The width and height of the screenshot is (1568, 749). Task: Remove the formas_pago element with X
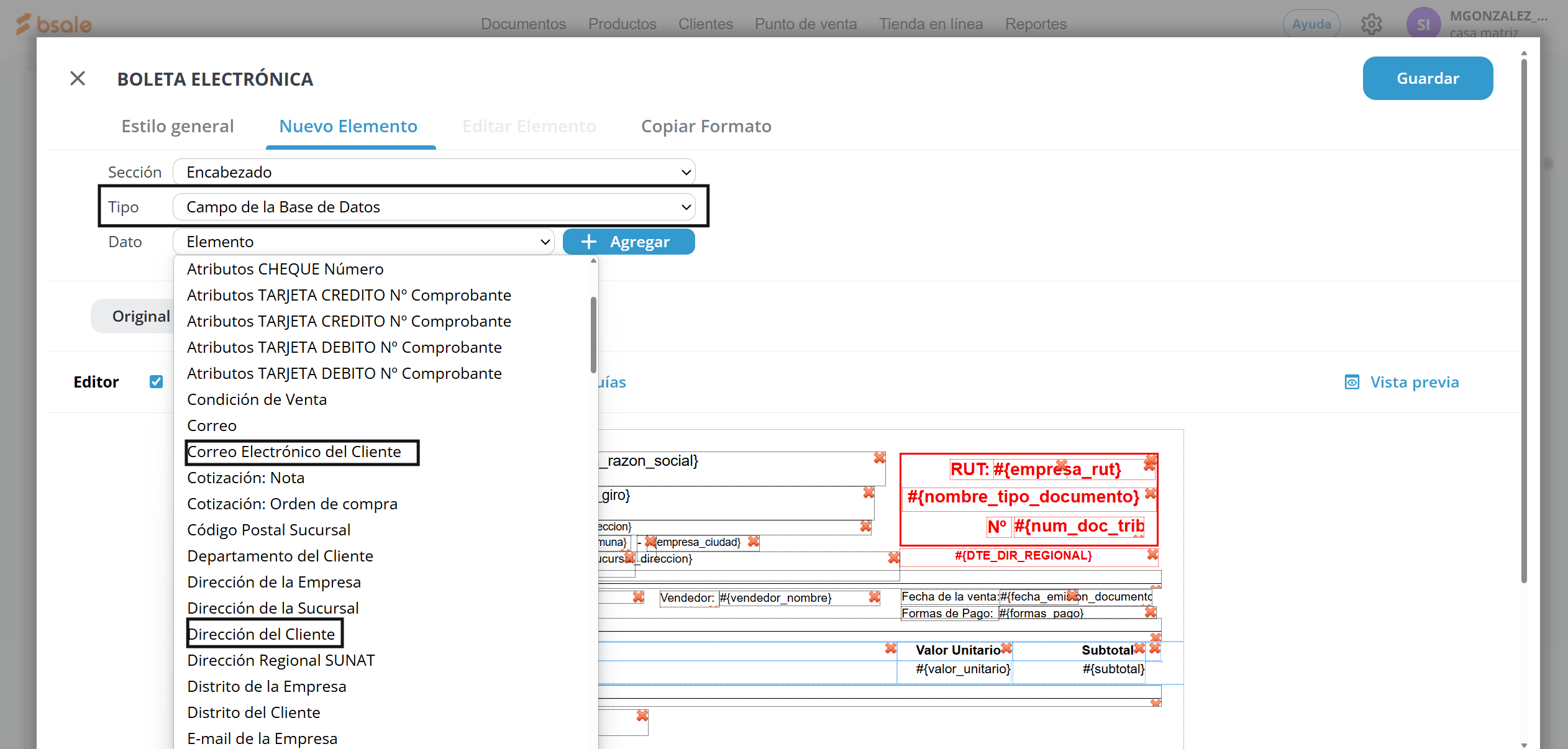1151,612
